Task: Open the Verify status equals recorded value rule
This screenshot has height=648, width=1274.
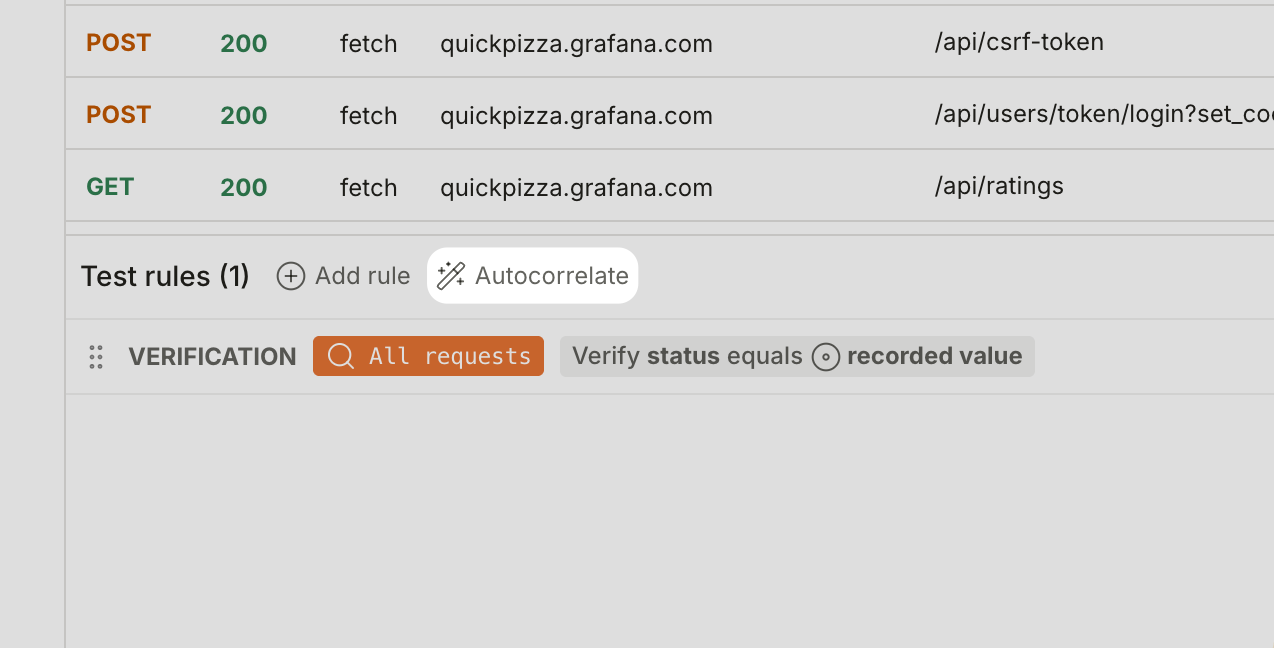Action: click(797, 356)
